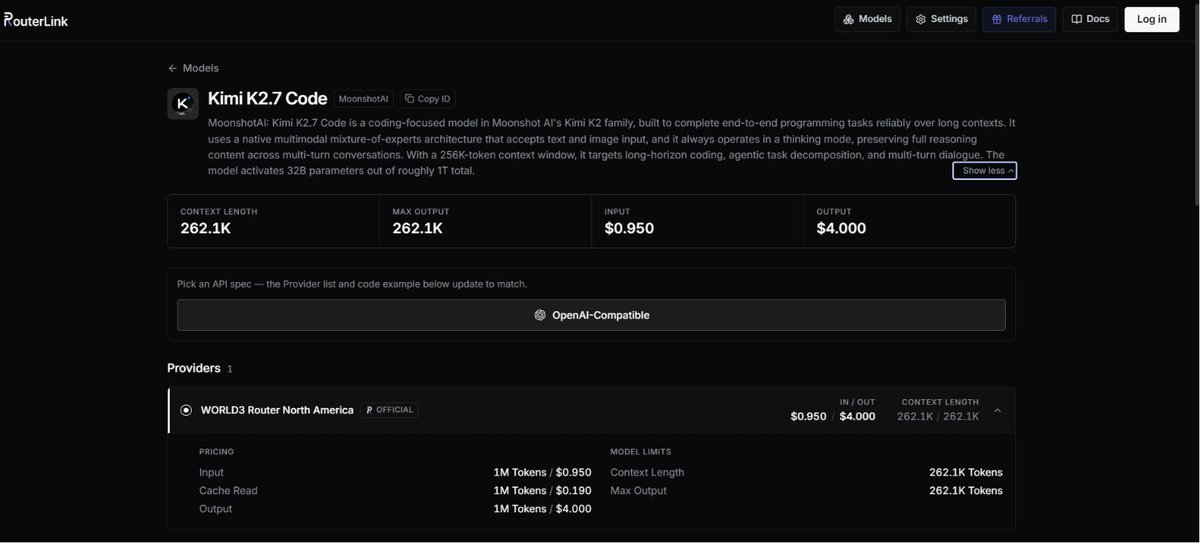This screenshot has height=543, width=1200.
Task: Click the Log in button
Action: point(1152,19)
